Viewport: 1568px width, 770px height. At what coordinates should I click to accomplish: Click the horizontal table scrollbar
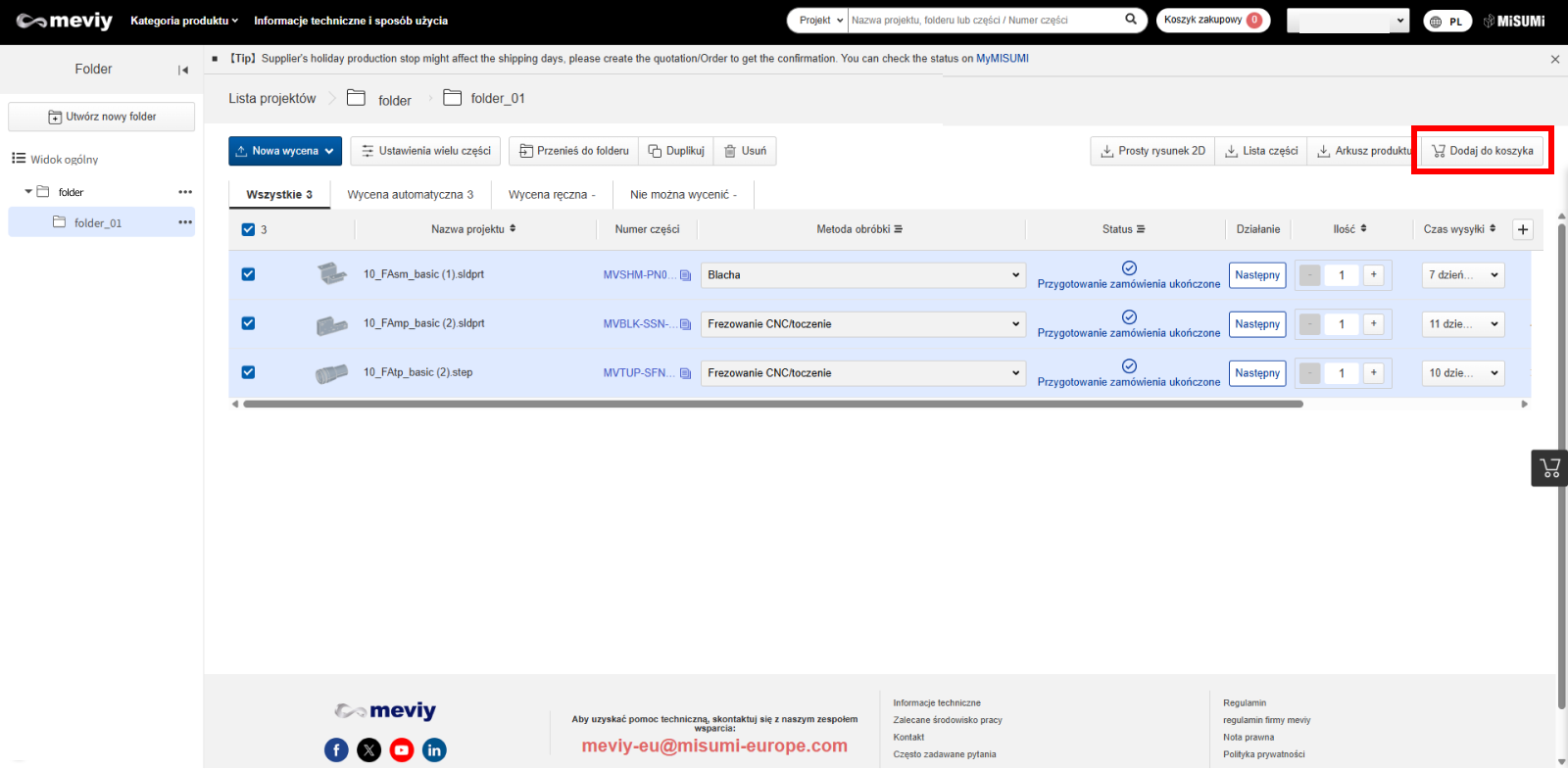[772, 404]
